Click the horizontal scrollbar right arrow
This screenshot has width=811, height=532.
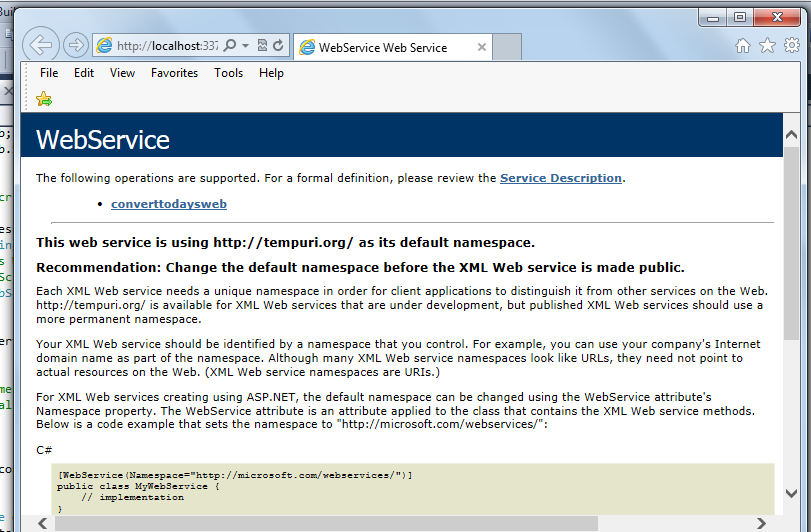tap(761, 523)
